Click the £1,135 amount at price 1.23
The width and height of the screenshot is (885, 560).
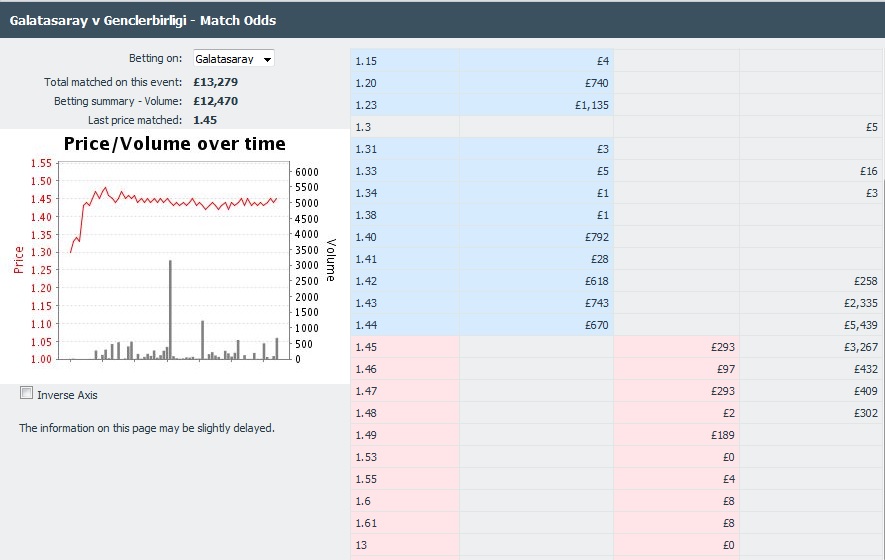point(592,105)
